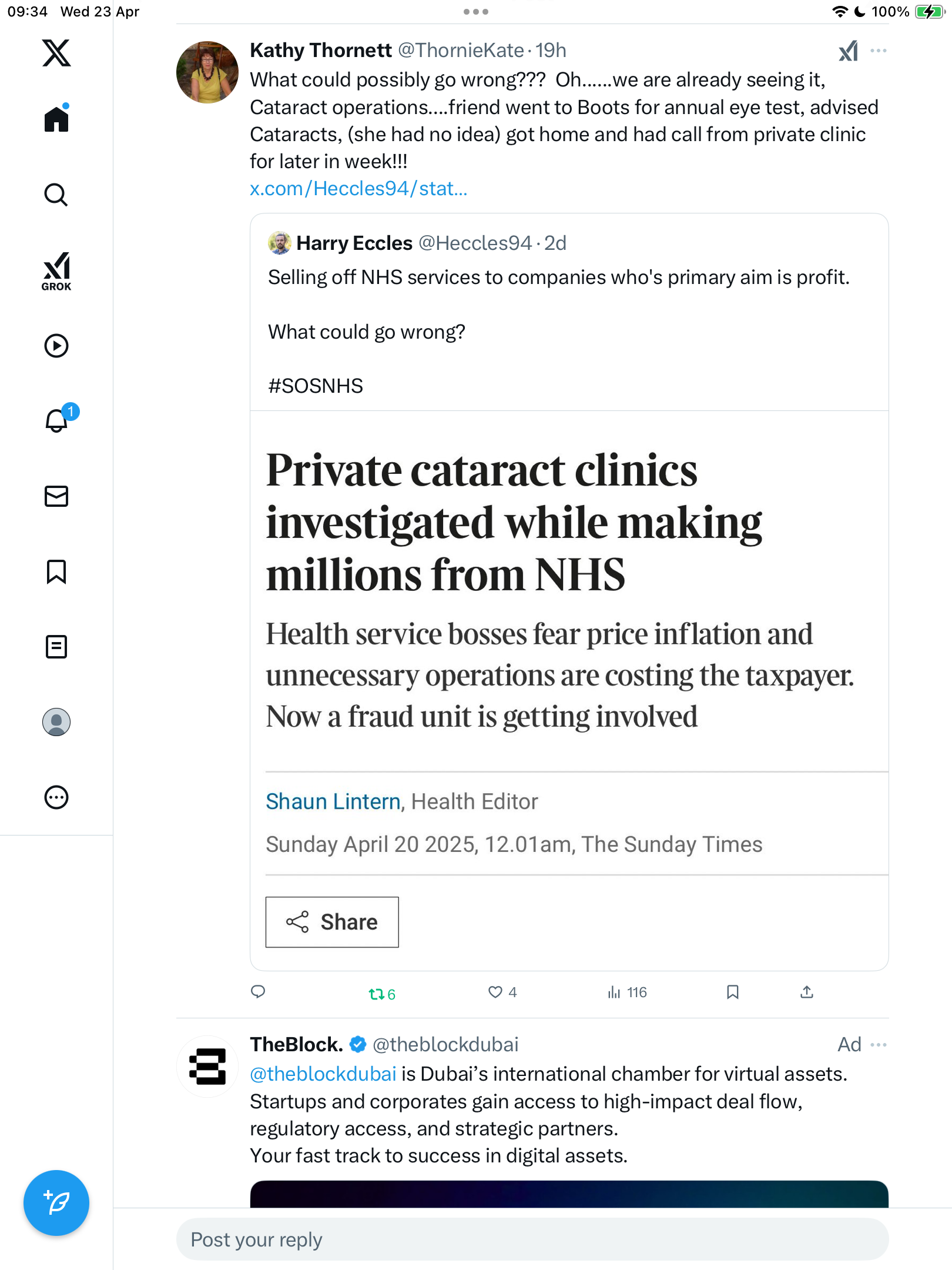Image resolution: width=952 pixels, height=1270 pixels.
Task: Open Messages envelope icon
Action: click(x=56, y=496)
